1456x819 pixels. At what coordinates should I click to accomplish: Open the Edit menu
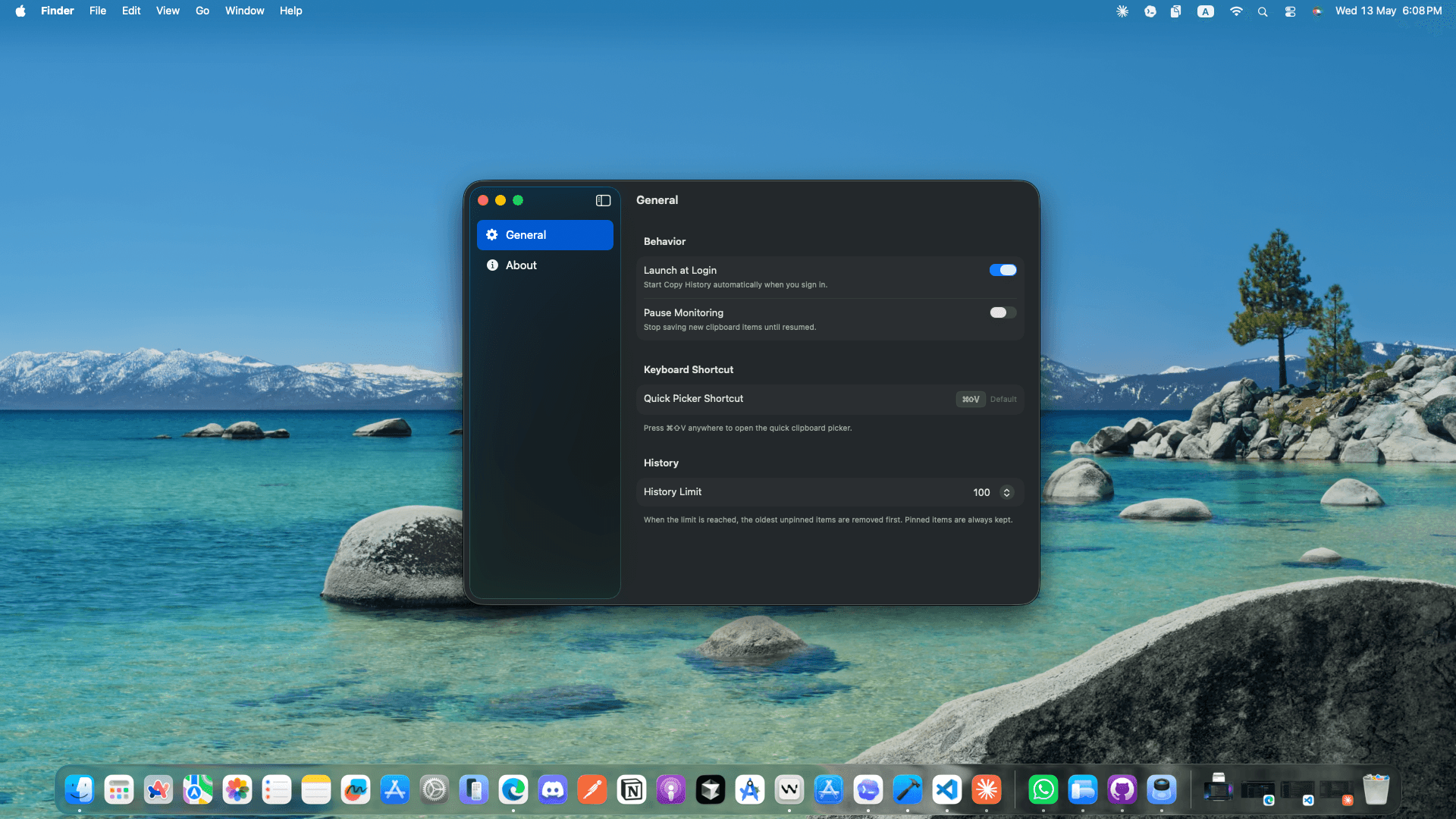pyautogui.click(x=131, y=11)
